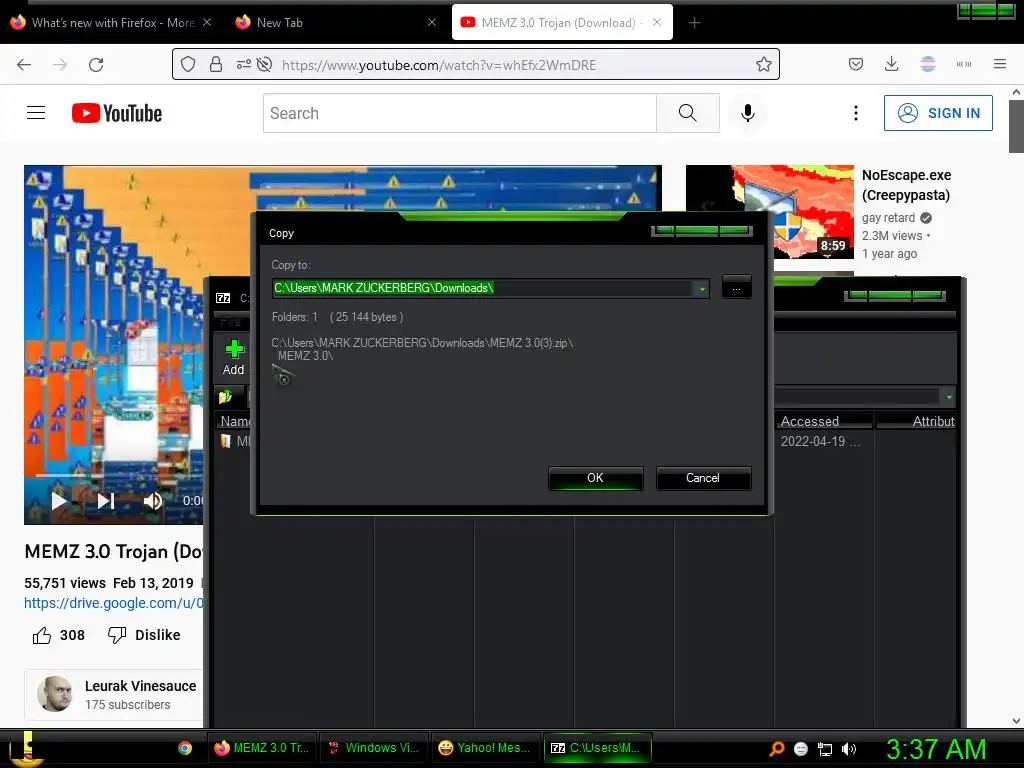Start voice search with the microphone icon

(748, 113)
